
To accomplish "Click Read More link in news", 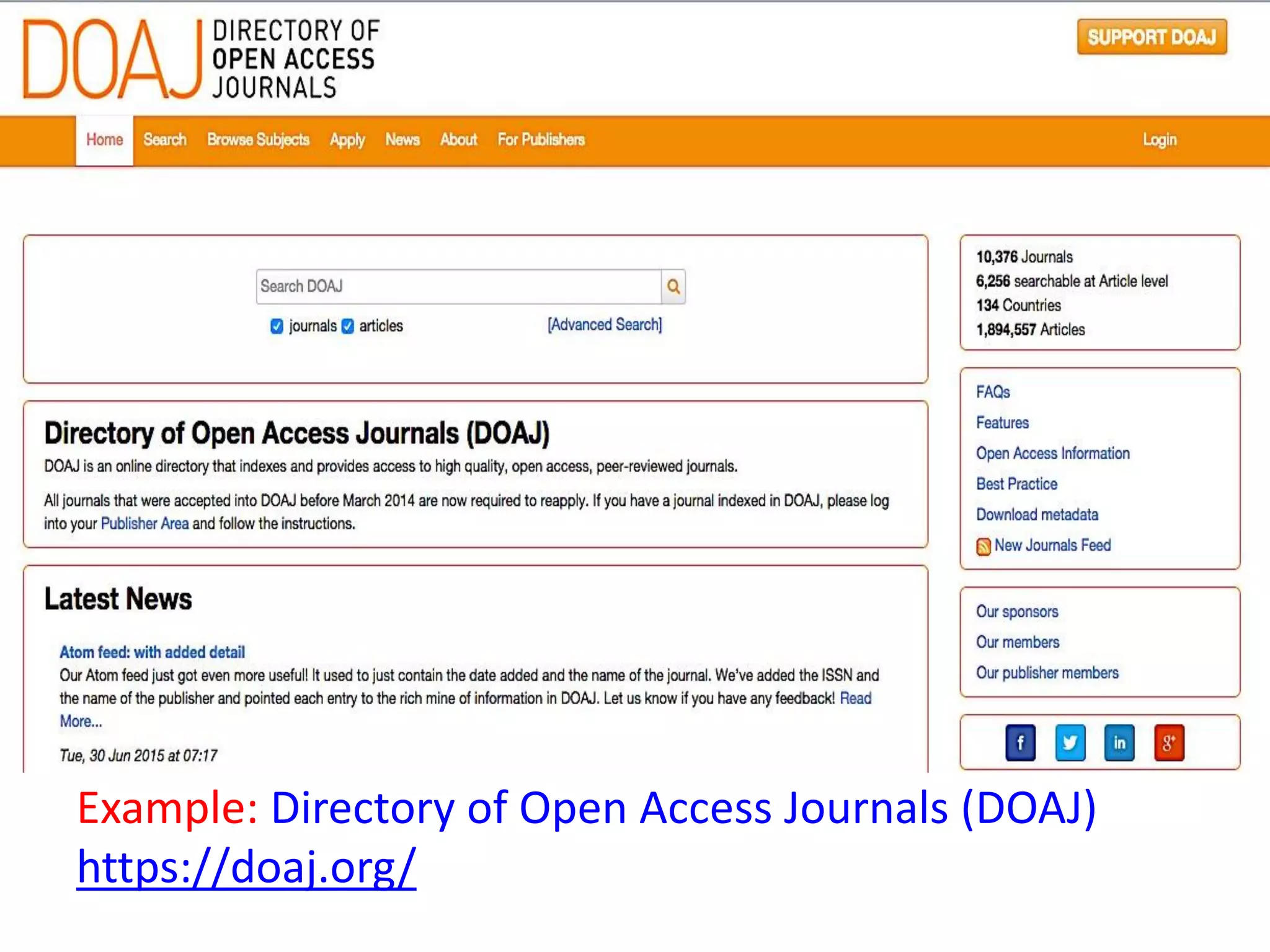I will (x=856, y=699).
